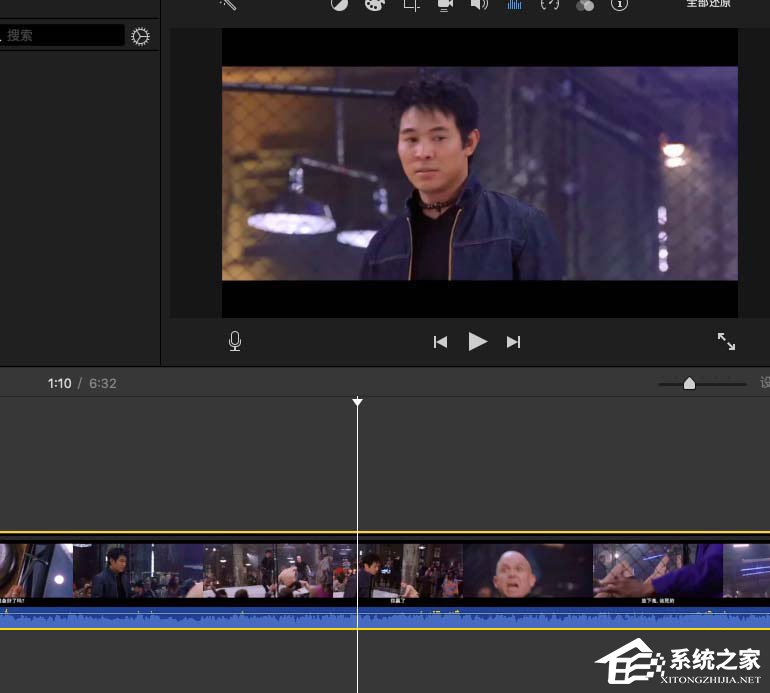The image size is (770, 693).
Task: Play the video in the viewer
Action: point(477,341)
